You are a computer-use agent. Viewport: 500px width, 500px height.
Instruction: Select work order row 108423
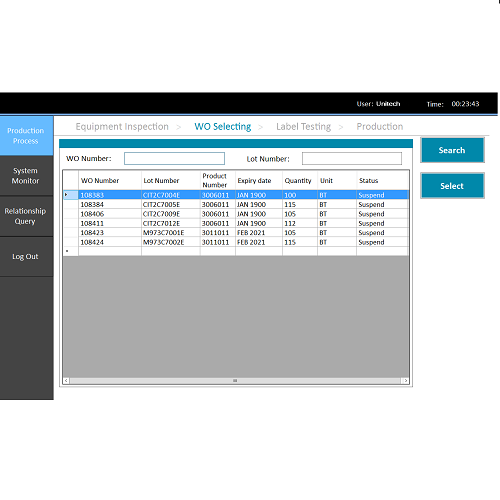(236, 233)
